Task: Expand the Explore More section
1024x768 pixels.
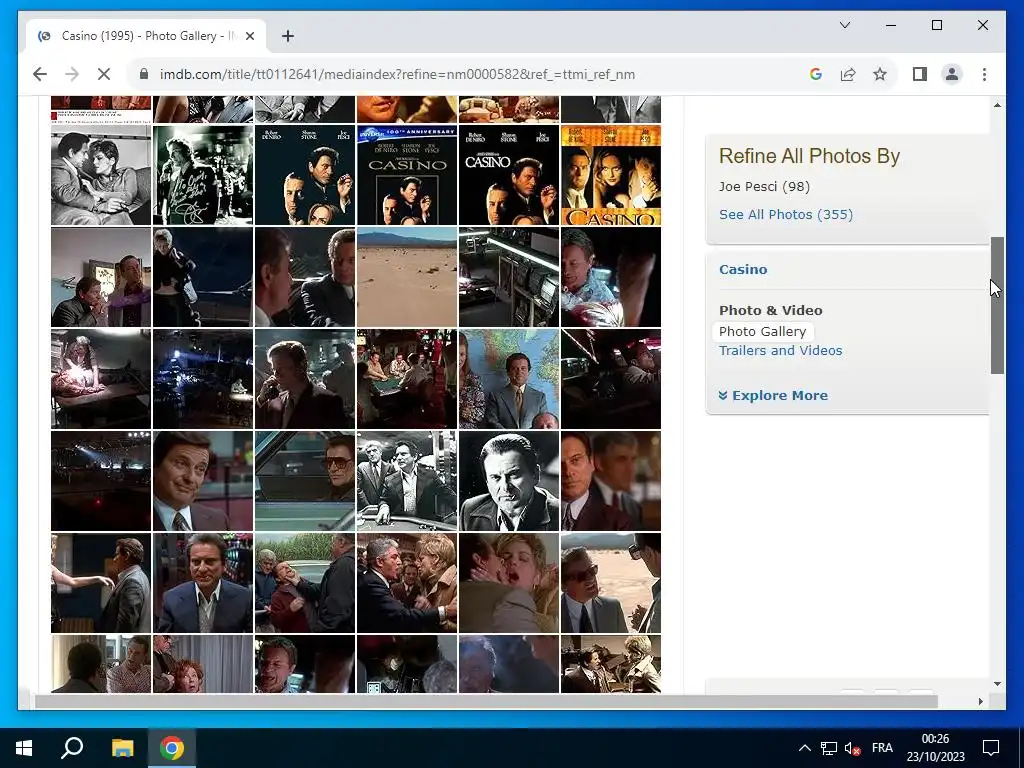Action: tap(773, 396)
